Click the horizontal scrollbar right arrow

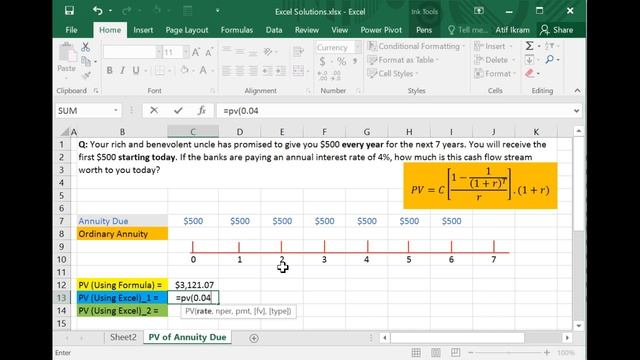567,338
